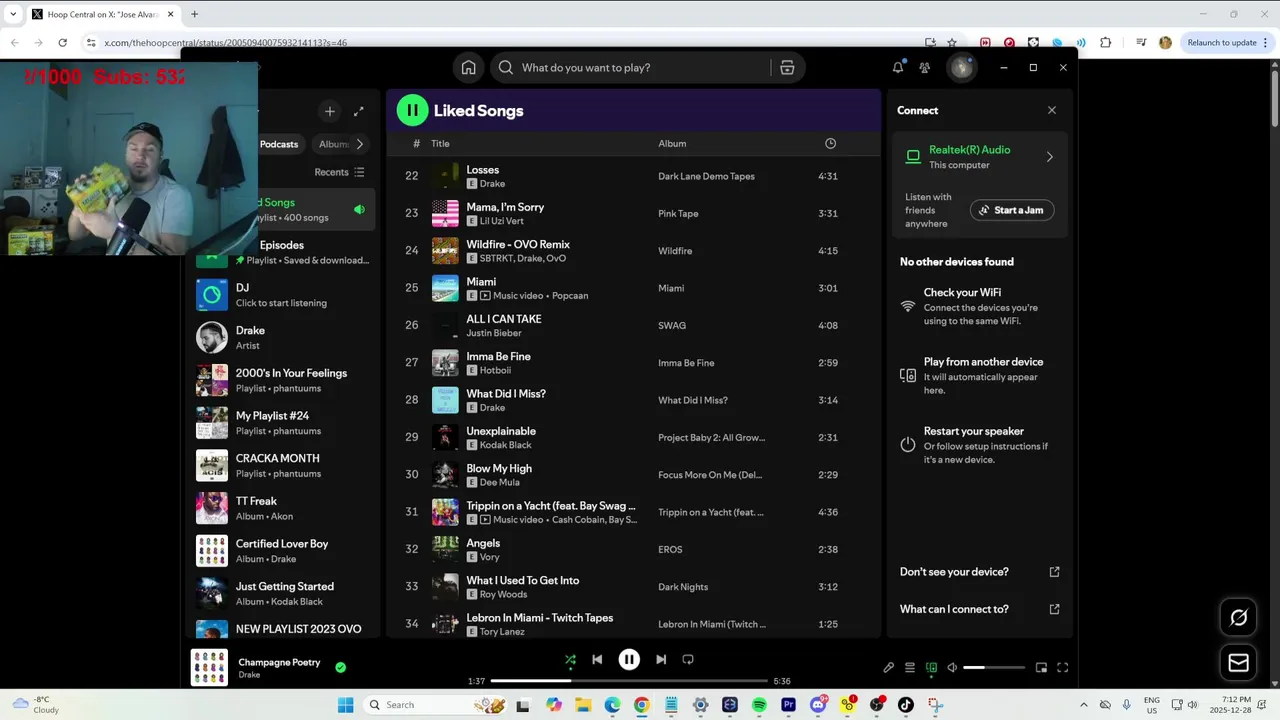
Task: Open the CRACKA MONTH playlist
Action: [x=284, y=466]
